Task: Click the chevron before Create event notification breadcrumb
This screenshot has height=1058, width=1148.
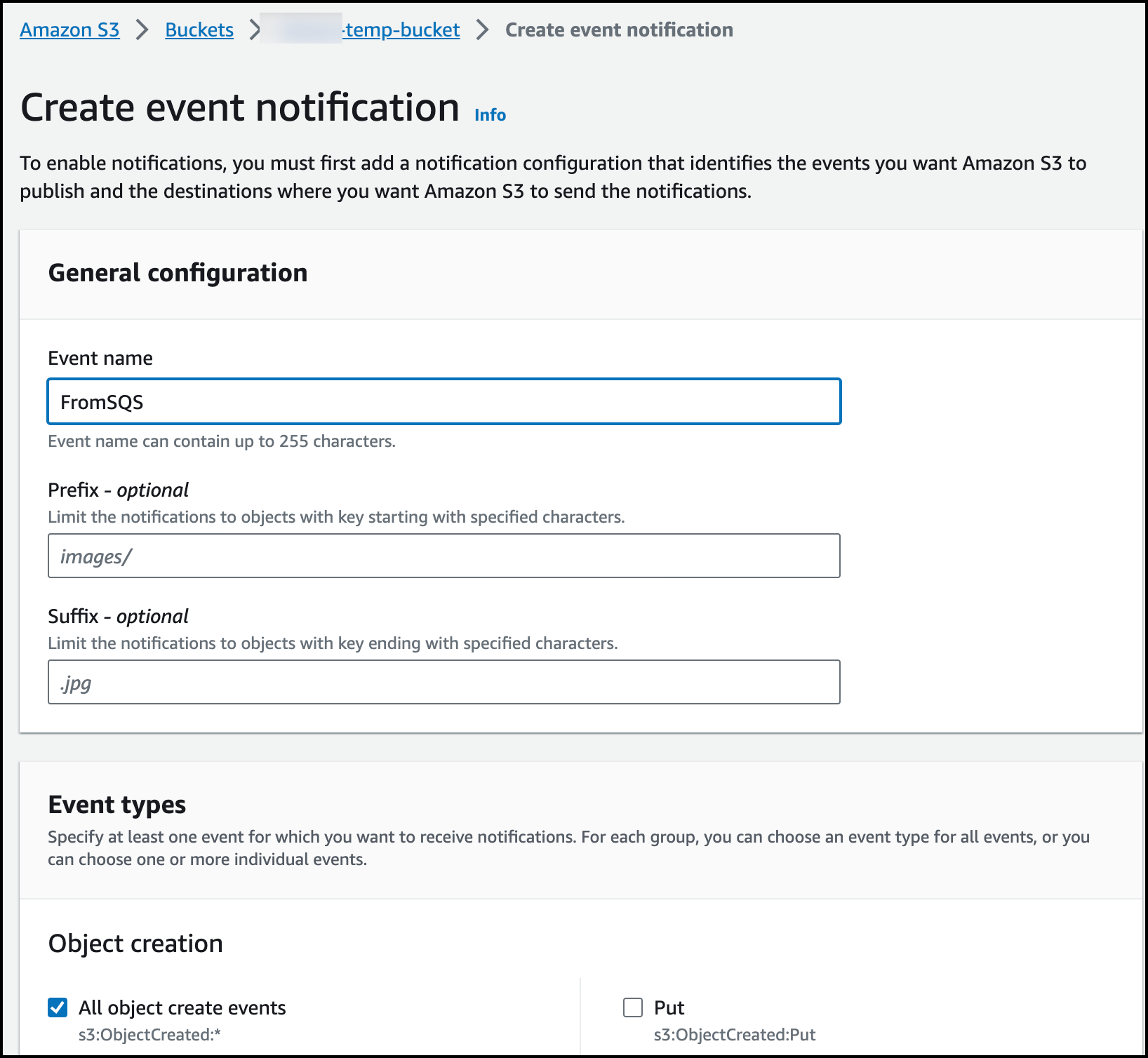Action: [482, 30]
